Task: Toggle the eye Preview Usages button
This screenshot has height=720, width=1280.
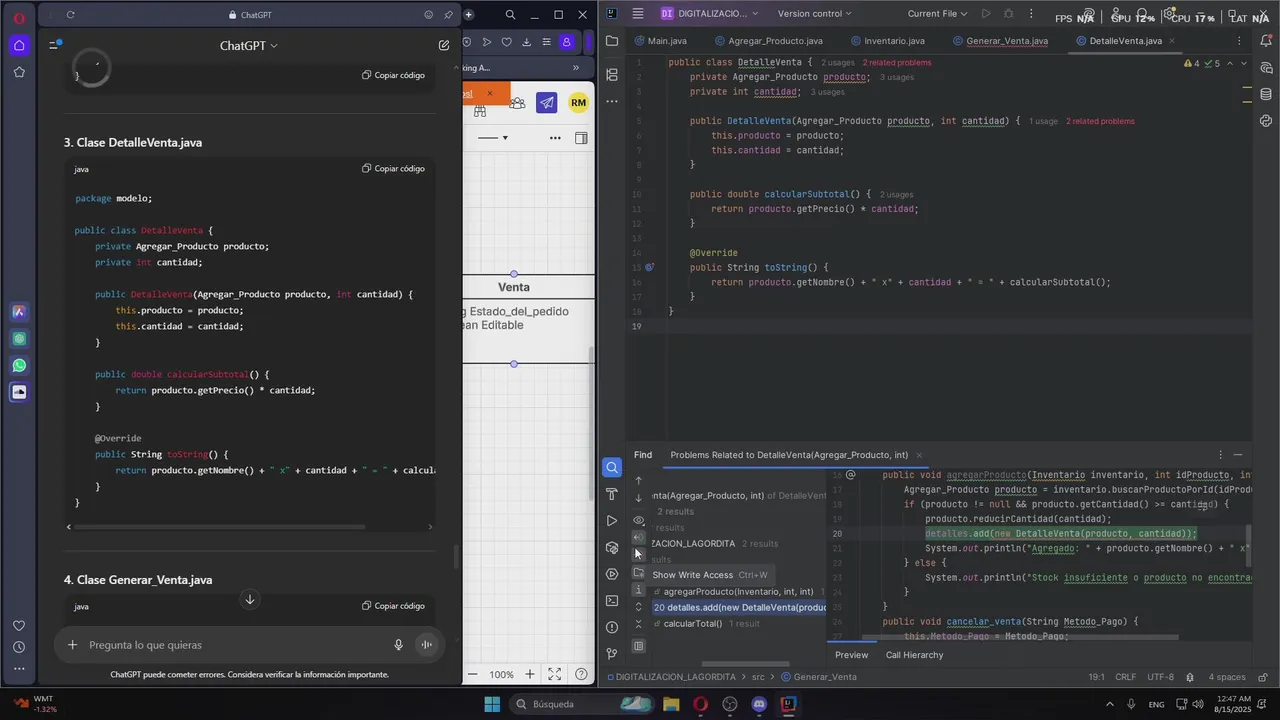Action: (639, 520)
